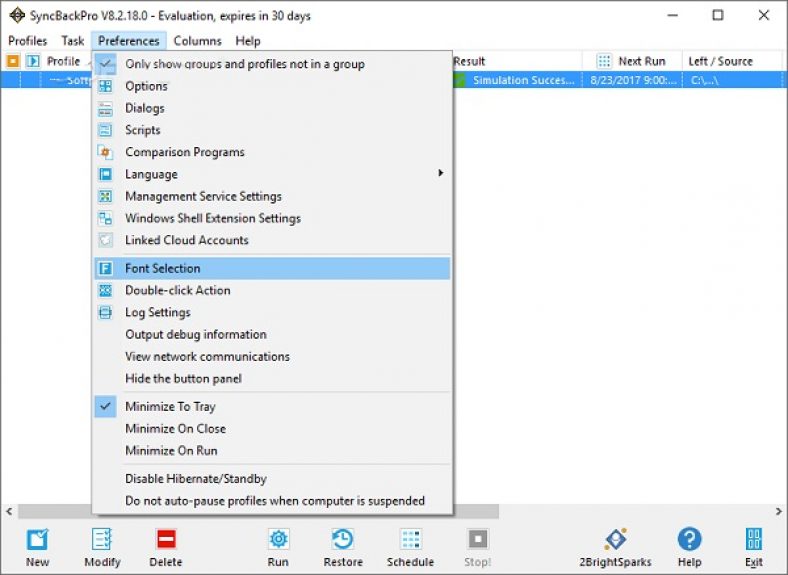This screenshot has width=788, height=575.
Task: Click the Options menu icon
Action: tap(106, 86)
